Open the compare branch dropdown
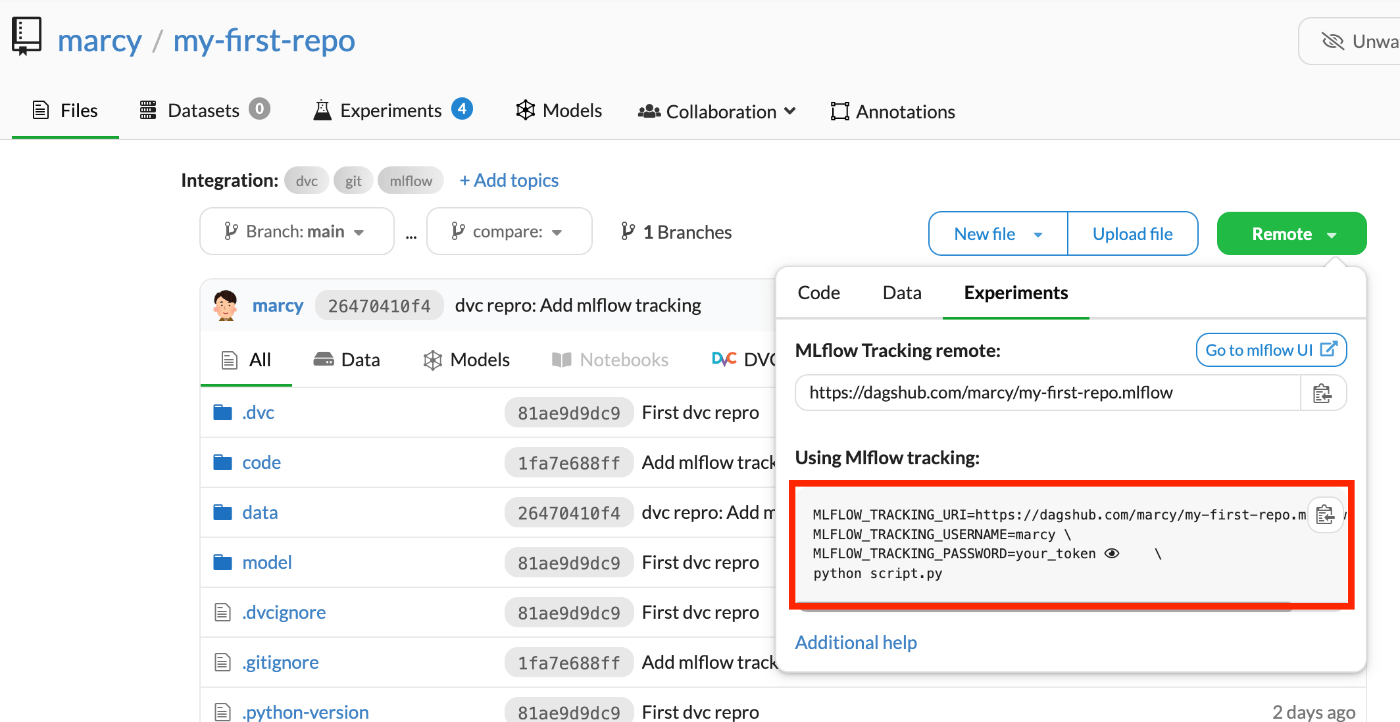This screenshot has height=722, width=1400. pos(509,232)
